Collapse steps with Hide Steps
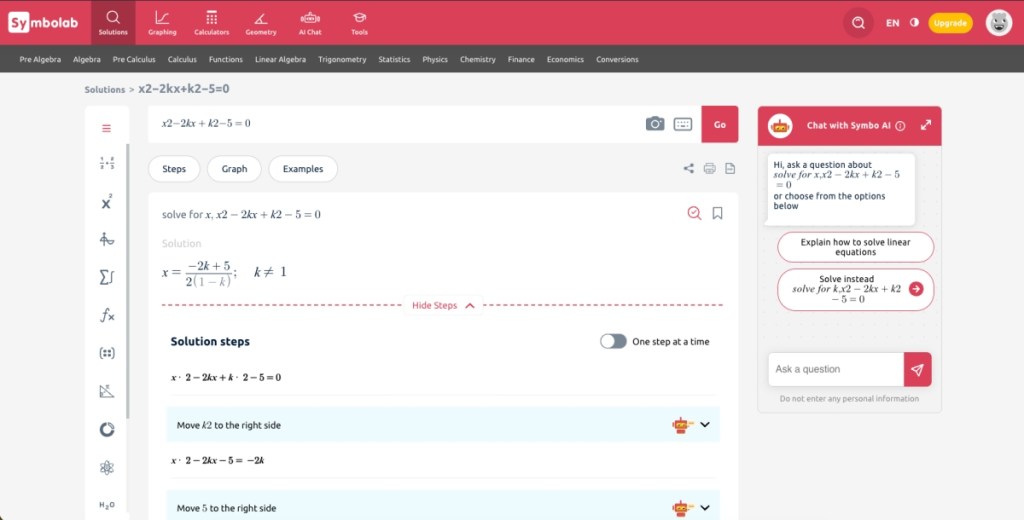 (x=443, y=306)
